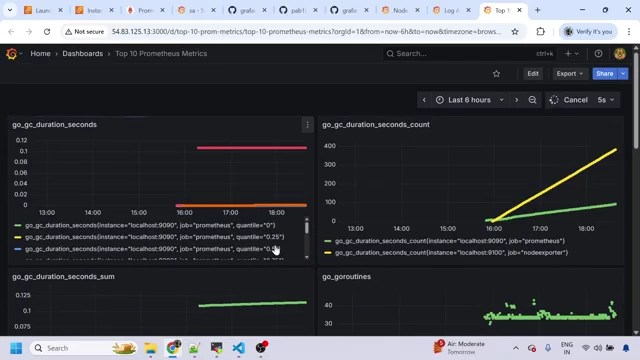Open the Last 6 hours time picker
Viewport: 640px width, 360px height.
point(469,100)
